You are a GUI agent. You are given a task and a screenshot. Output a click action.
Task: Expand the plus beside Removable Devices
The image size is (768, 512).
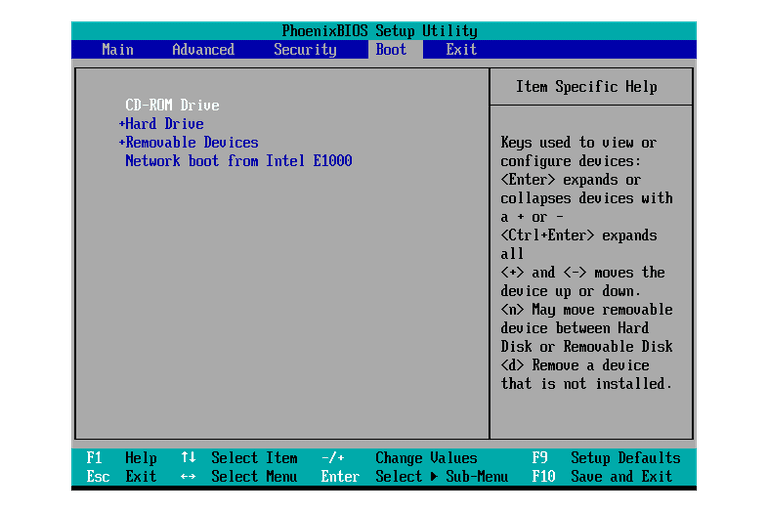pos(122,142)
